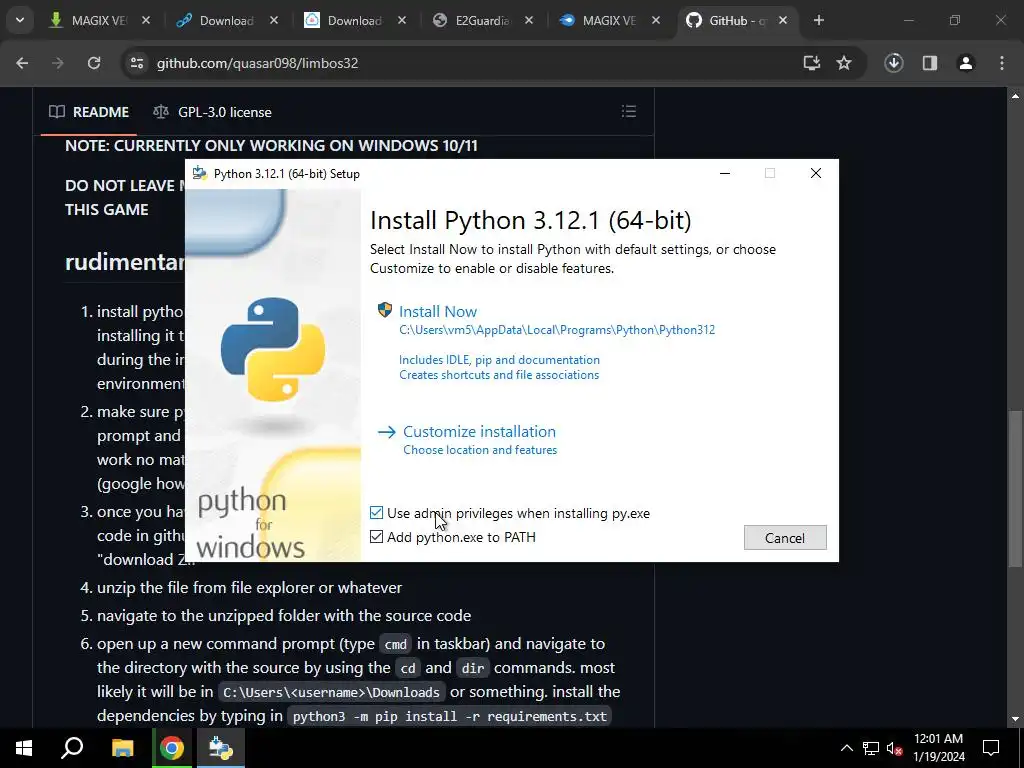
Task: Open Chrome downloads icon
Action: [894, 63]
